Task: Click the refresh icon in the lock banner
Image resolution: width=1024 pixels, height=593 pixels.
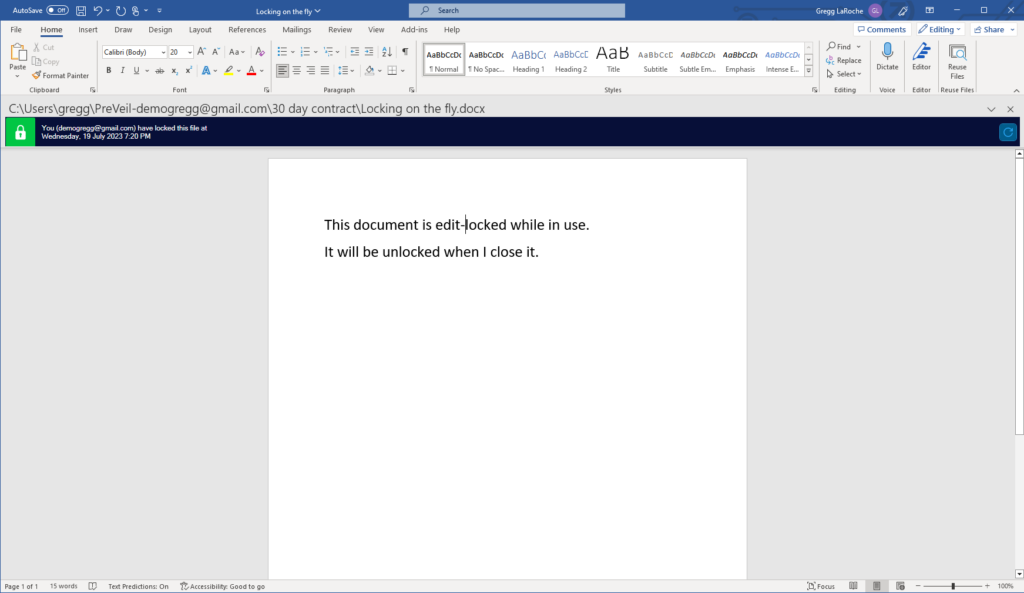Action: tap(1008, 132)
